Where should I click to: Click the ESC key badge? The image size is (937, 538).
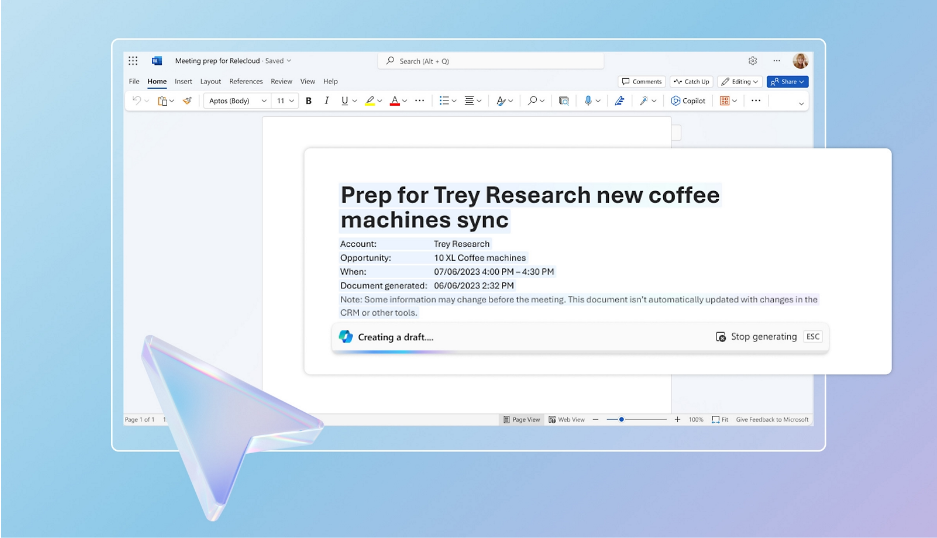point(813,337)
